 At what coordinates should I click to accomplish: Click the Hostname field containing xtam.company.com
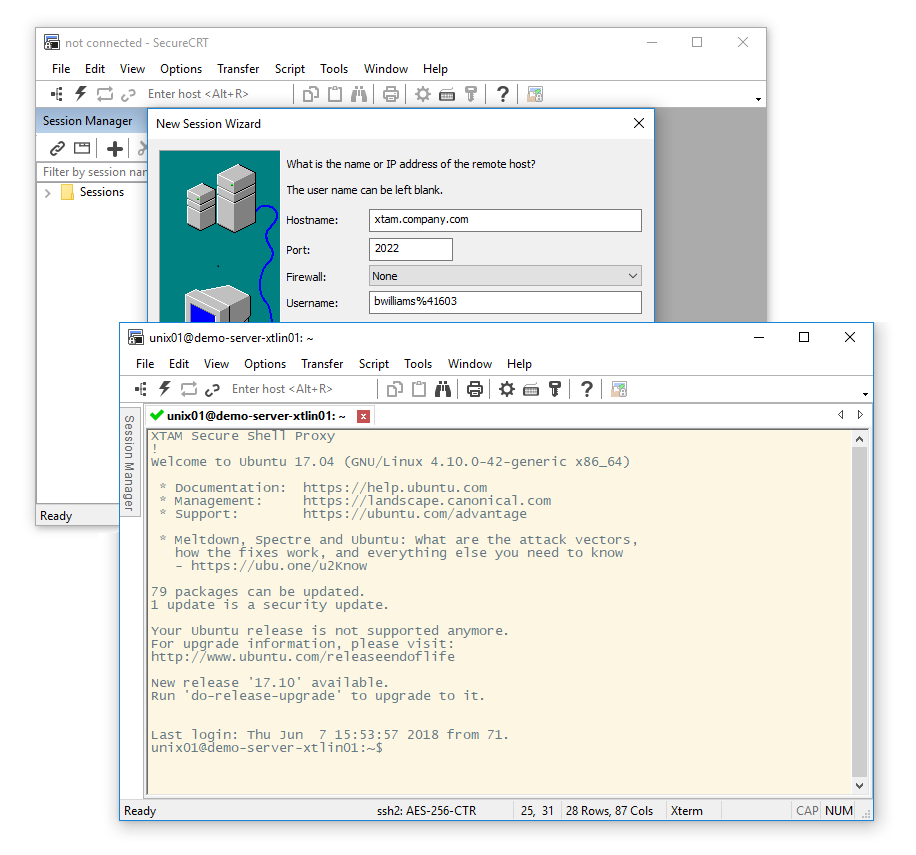(505, 220)
